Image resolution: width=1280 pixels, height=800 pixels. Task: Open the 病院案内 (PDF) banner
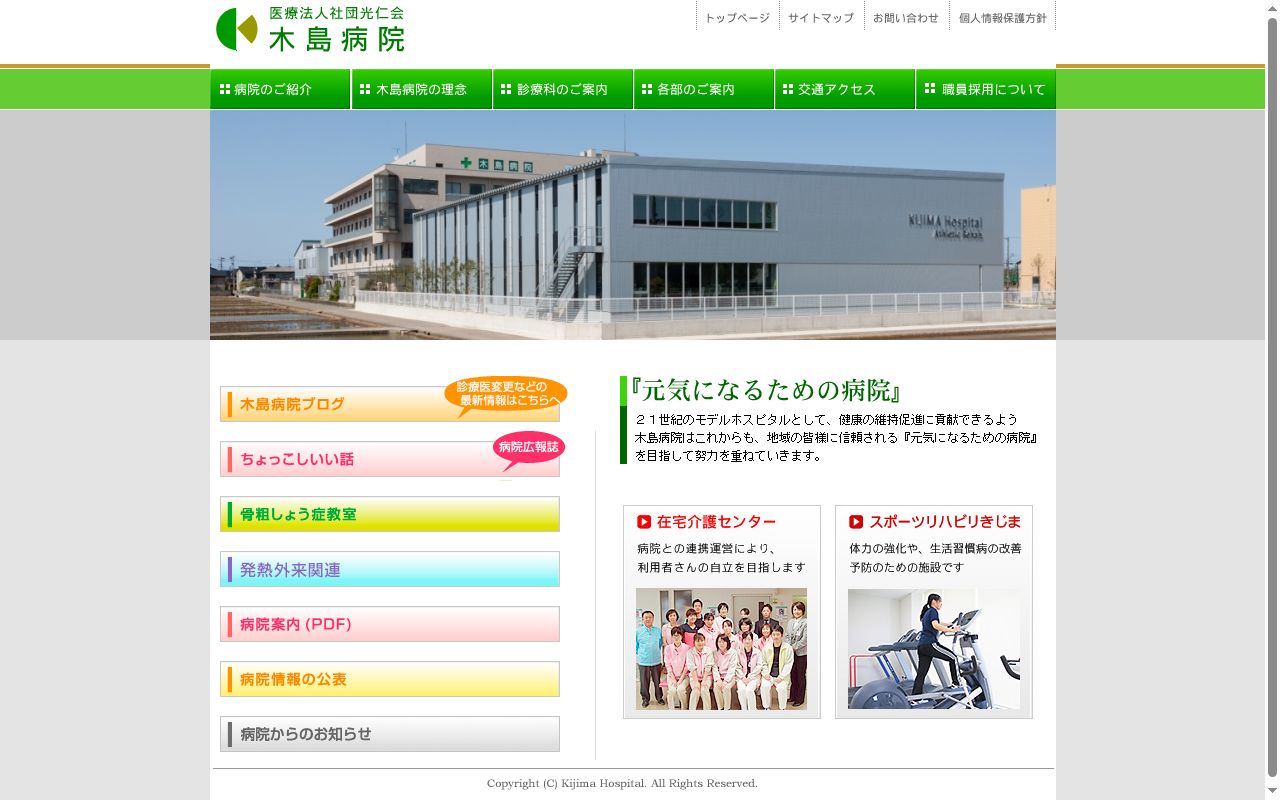pyautogui.click(x=390, y=624)
